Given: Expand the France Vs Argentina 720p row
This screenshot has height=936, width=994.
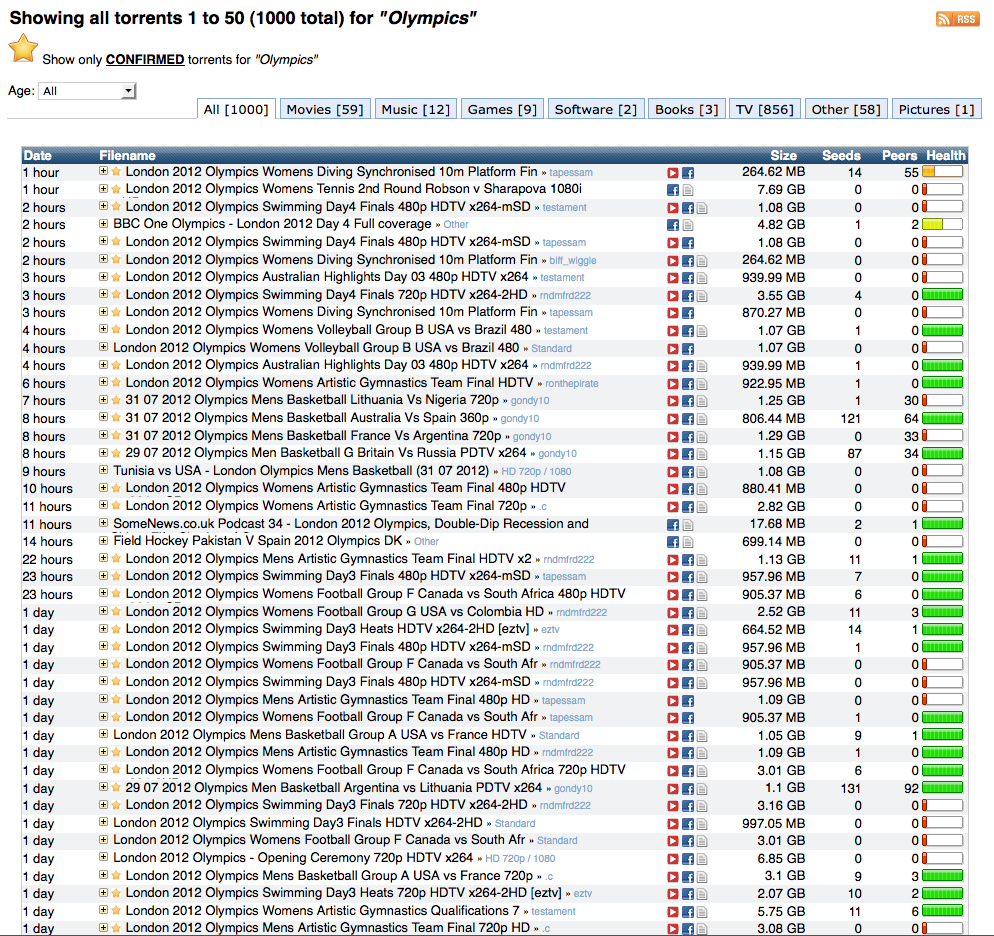Looking at the screenshot, I should click(103, 435).
